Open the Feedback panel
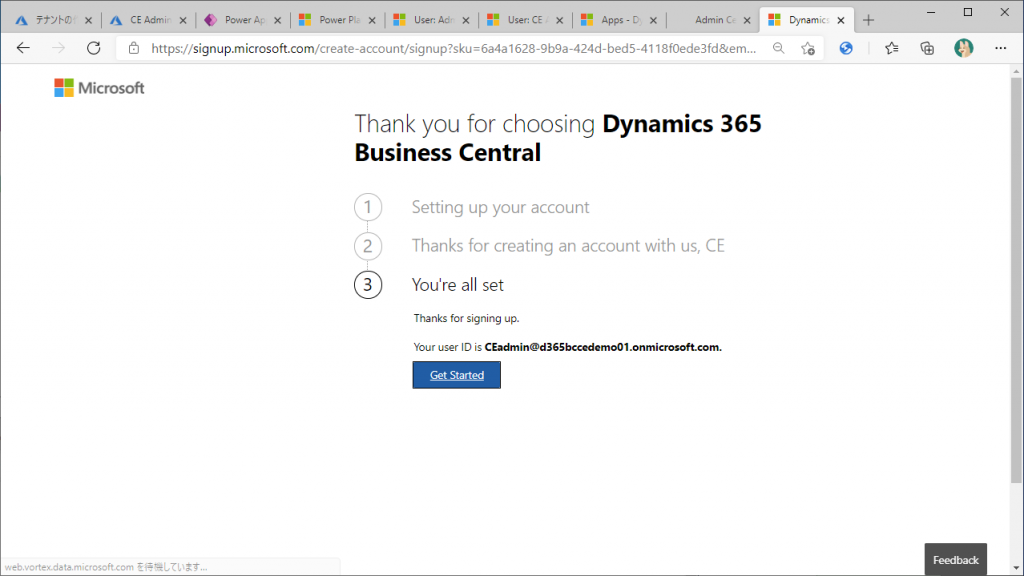Screen dimensions: 1024x576 955,560
